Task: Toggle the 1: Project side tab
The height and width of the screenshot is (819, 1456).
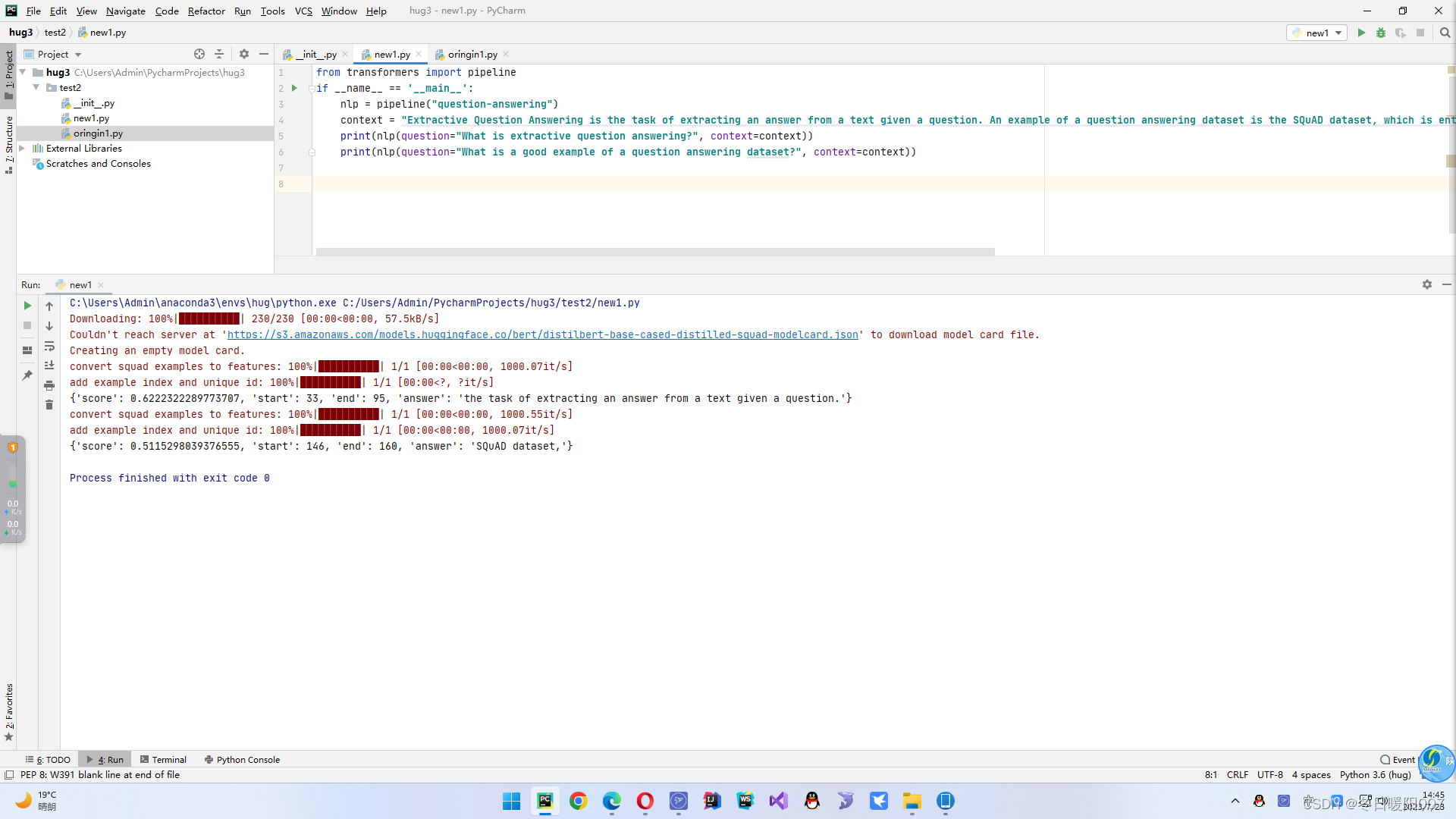Action: coord(9,74)
